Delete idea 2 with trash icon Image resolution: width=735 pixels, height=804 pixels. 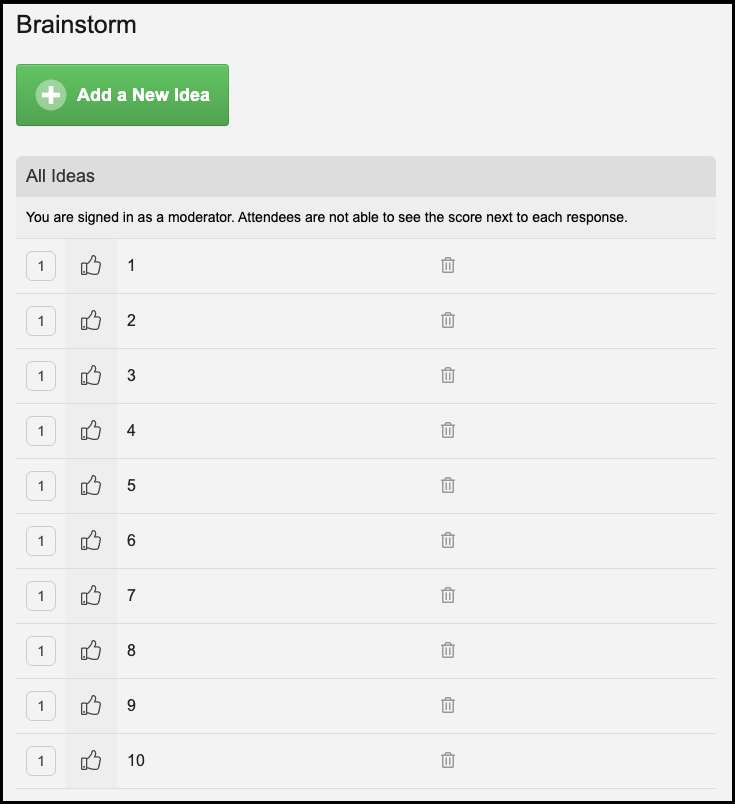[x=448, y=320]
